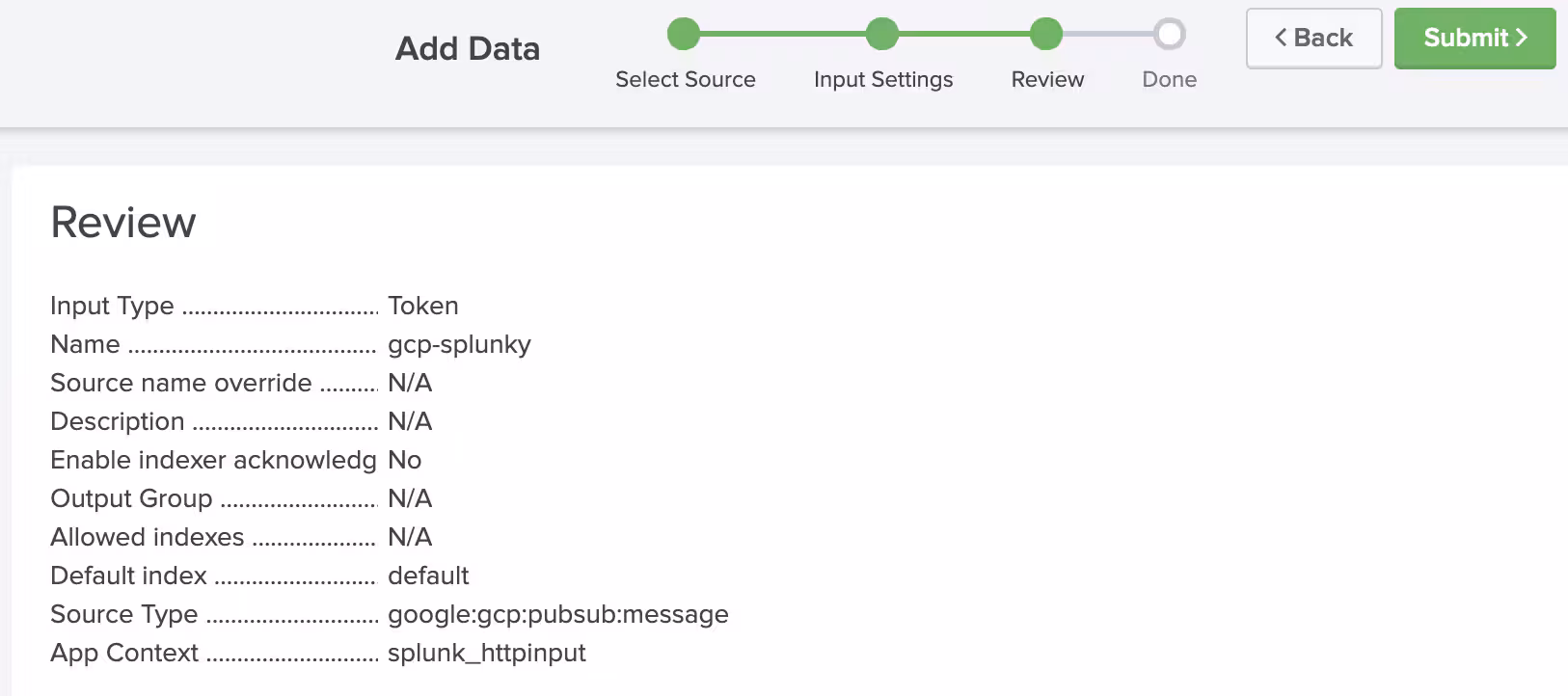The width and height of the screenshot is (1568, 696).
Task: Click the Submit button
Action: tap(1474, 39)
